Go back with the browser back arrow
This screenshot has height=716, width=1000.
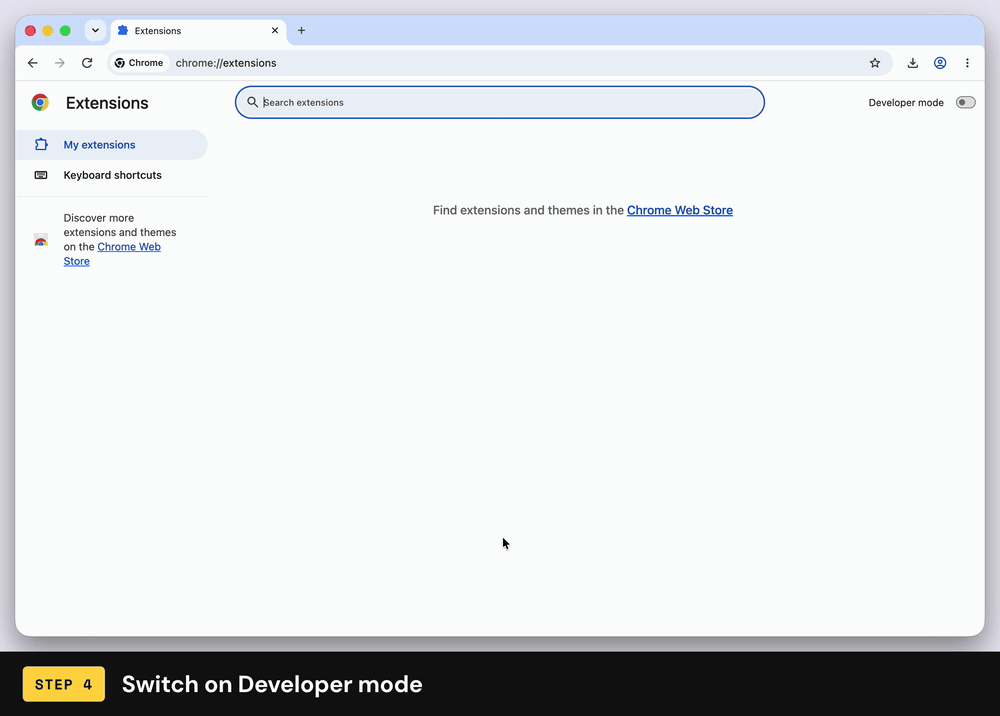point(33,62)
